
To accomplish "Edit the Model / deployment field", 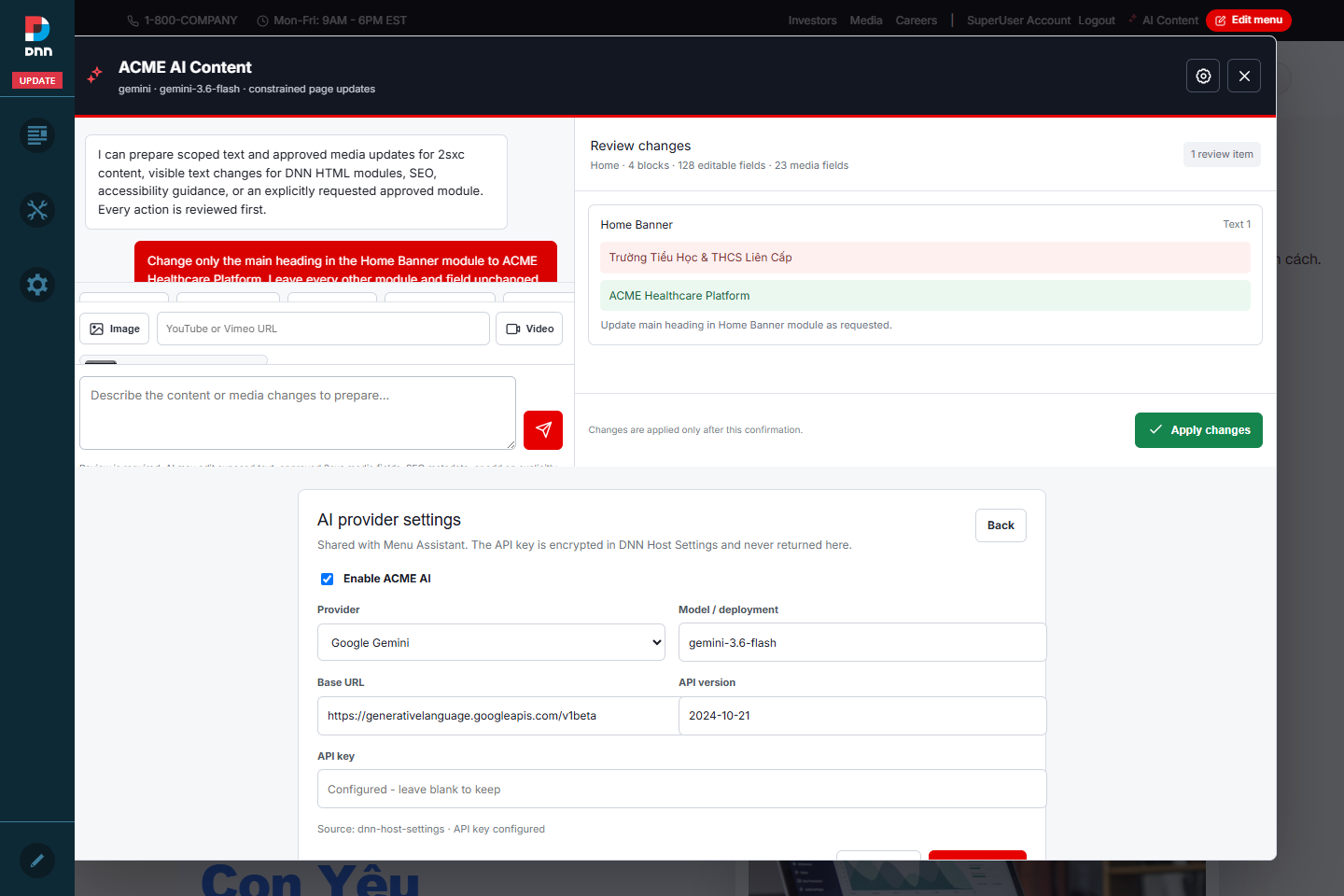I will click(x=862, y=642).
